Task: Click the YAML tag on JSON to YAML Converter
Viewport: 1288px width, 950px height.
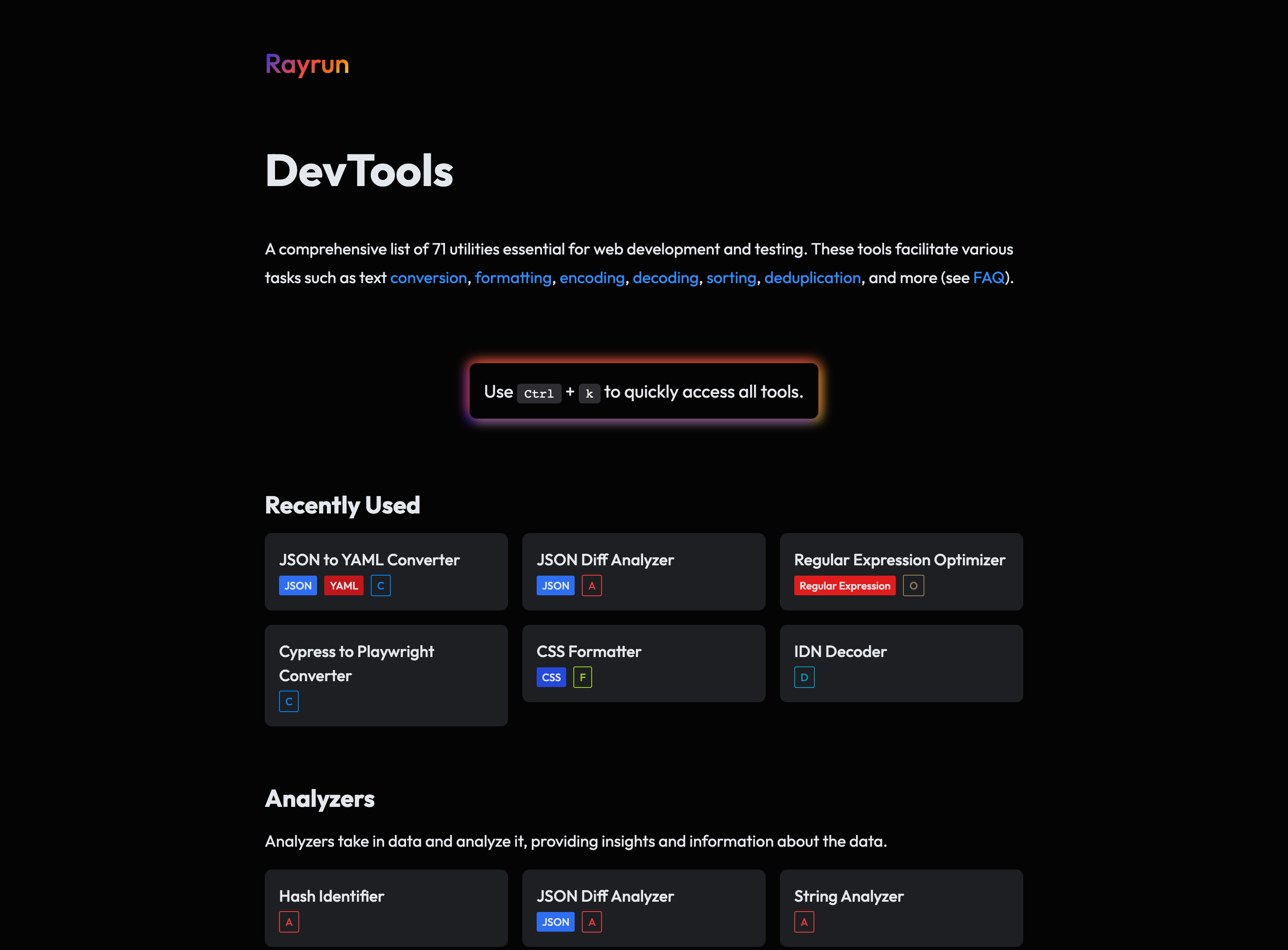Action: point(343,585)
